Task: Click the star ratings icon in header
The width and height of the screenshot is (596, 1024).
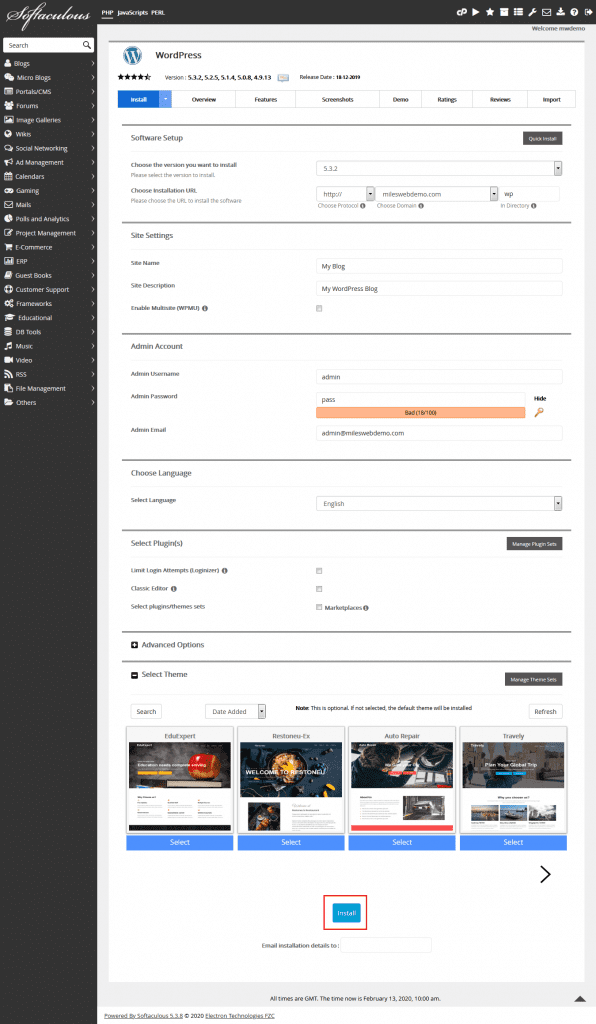Action: pos(490,12)
